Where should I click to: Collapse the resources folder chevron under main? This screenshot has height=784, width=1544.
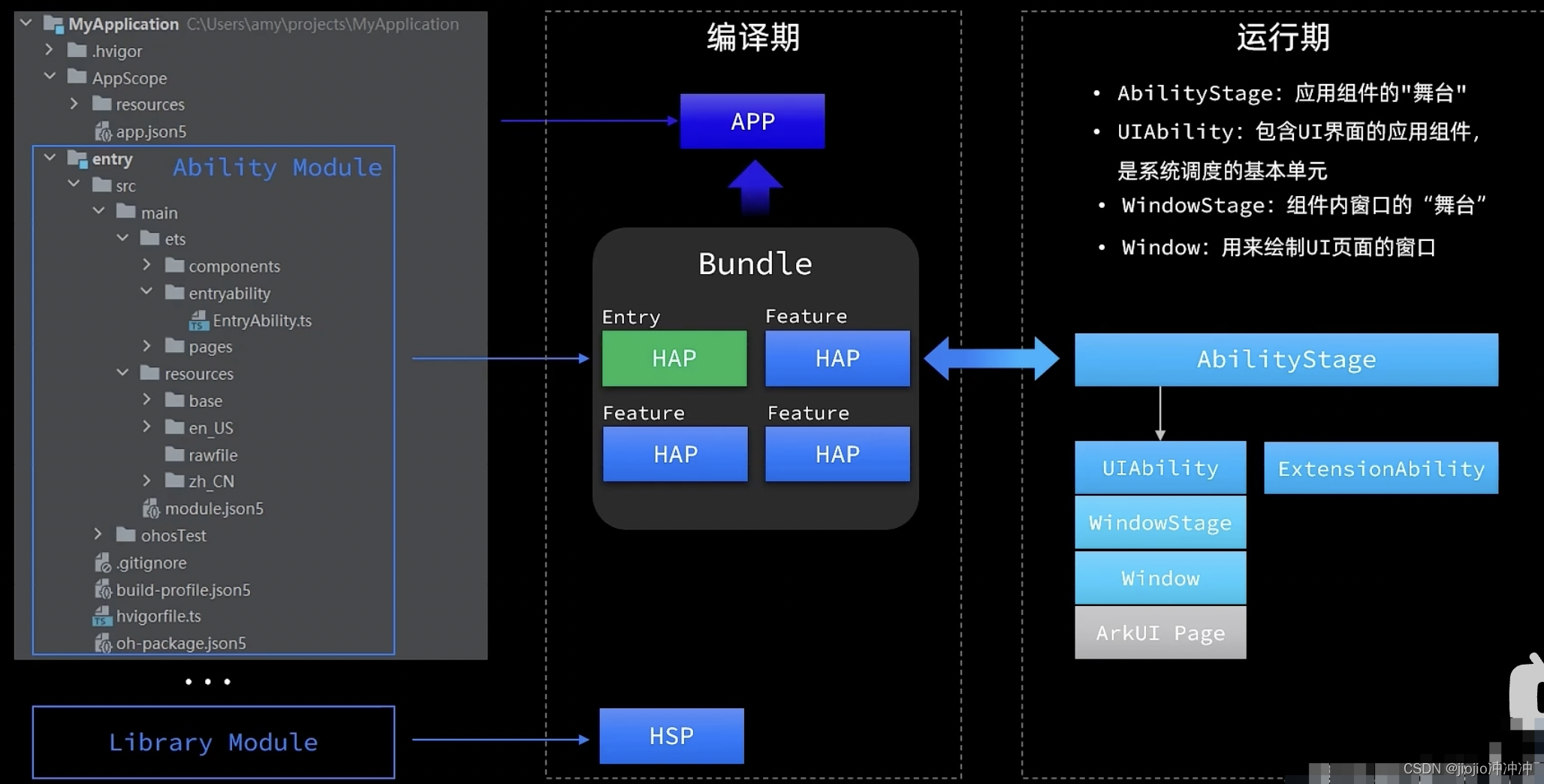(x=122, y=372)
